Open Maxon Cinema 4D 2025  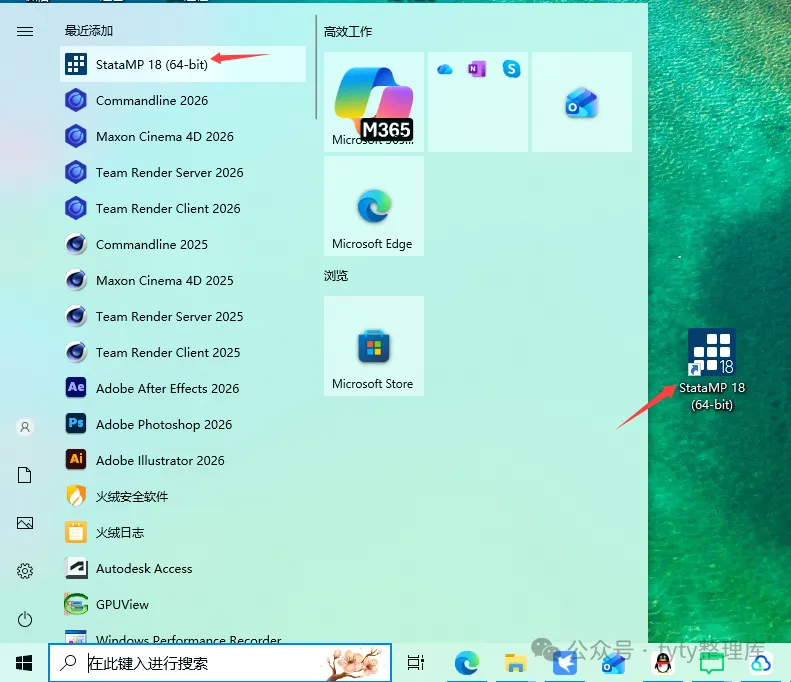click(x=183, y=280)
